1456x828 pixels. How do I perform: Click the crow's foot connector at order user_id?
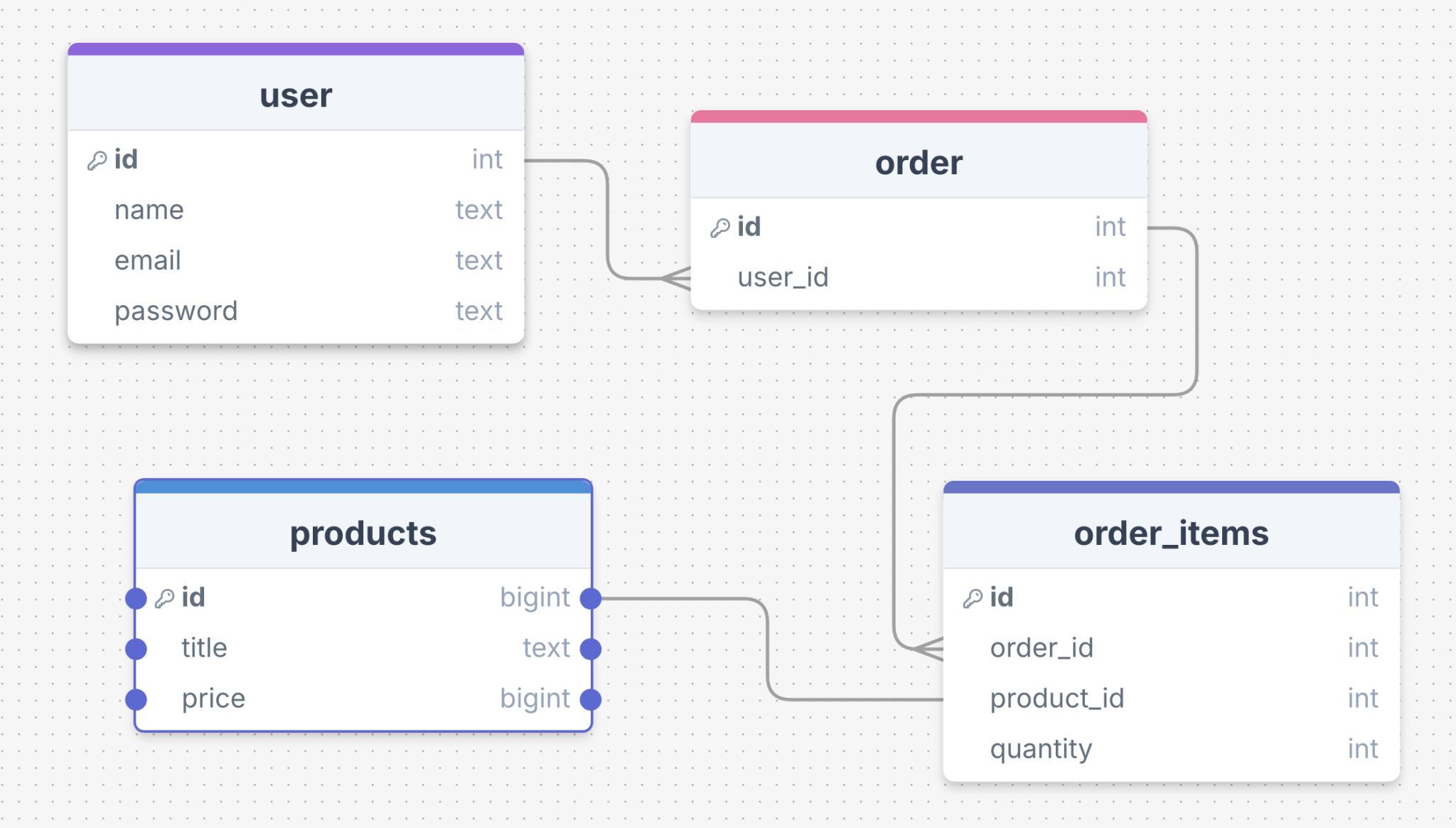(677, 278)
